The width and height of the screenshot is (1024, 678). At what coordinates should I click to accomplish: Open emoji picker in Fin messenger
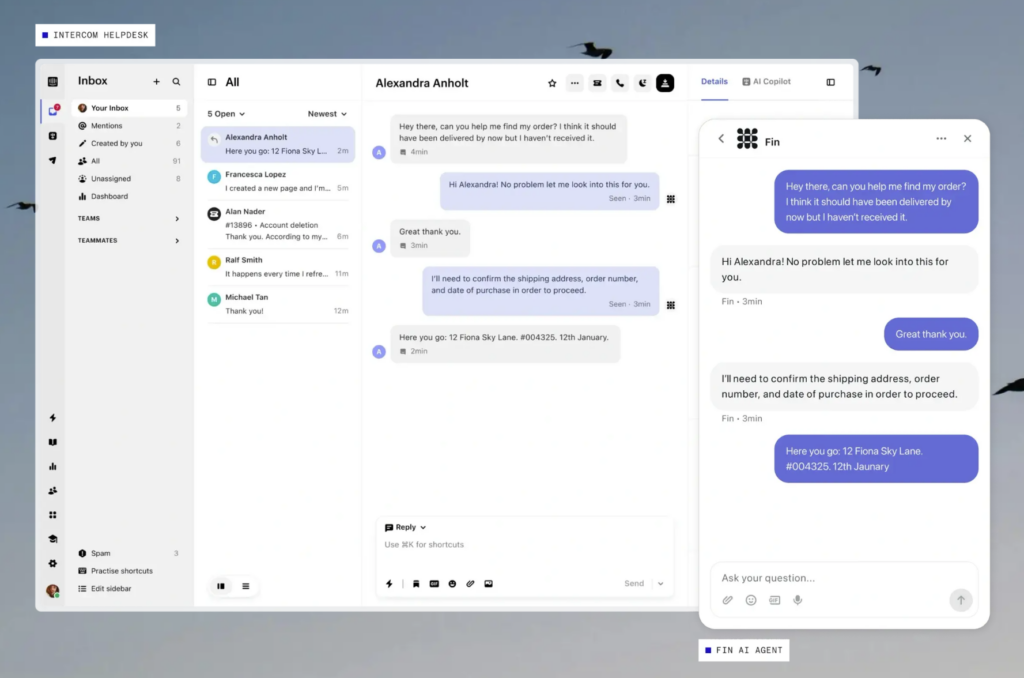(x=751, y=600)
